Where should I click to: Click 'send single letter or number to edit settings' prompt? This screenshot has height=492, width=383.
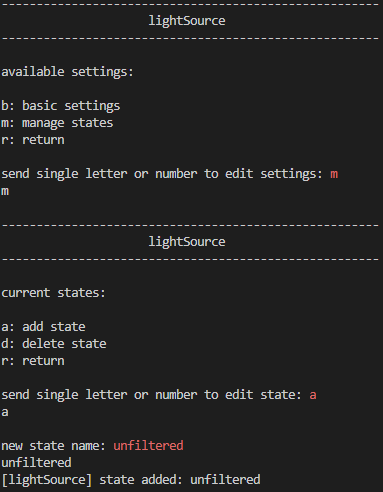pos(162,174)
